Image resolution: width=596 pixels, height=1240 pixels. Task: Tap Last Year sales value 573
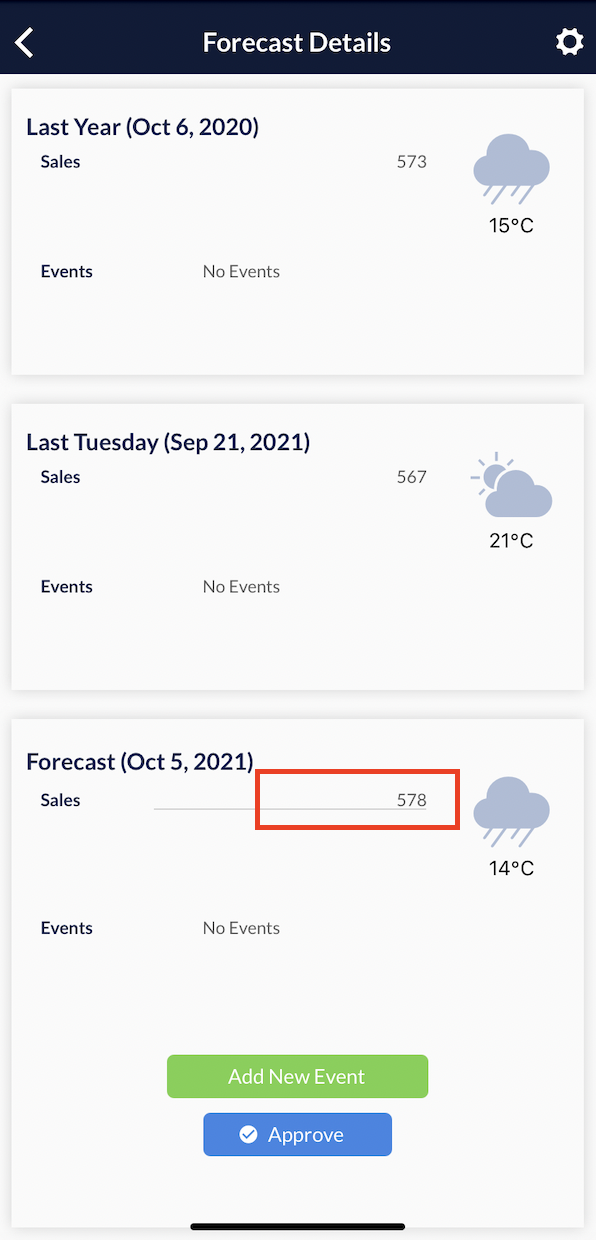tap(412, 161)
